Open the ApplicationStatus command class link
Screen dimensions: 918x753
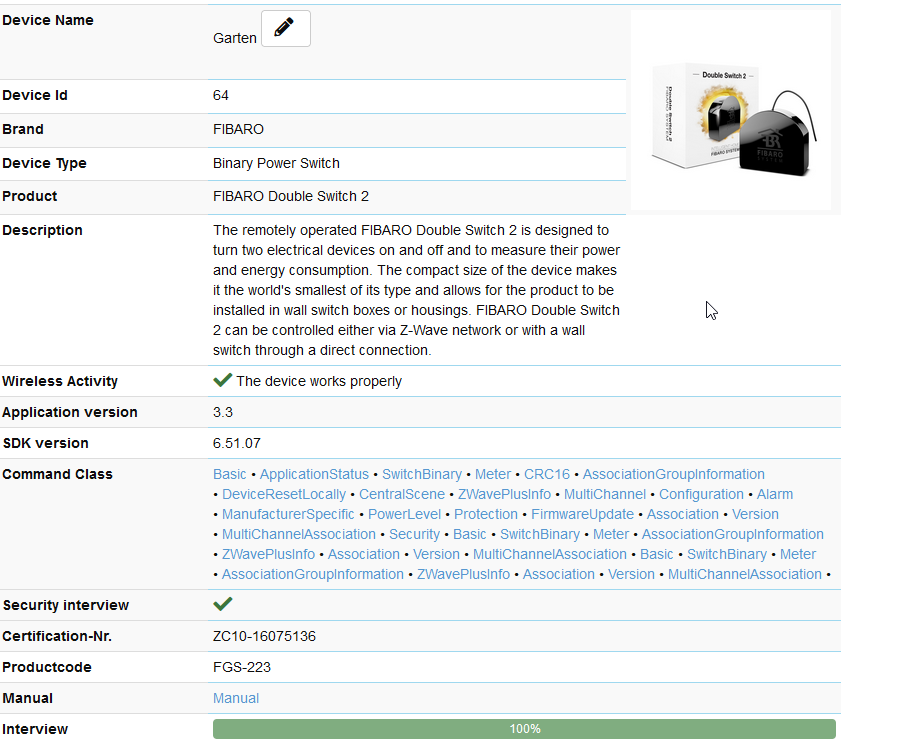(314, 474)
